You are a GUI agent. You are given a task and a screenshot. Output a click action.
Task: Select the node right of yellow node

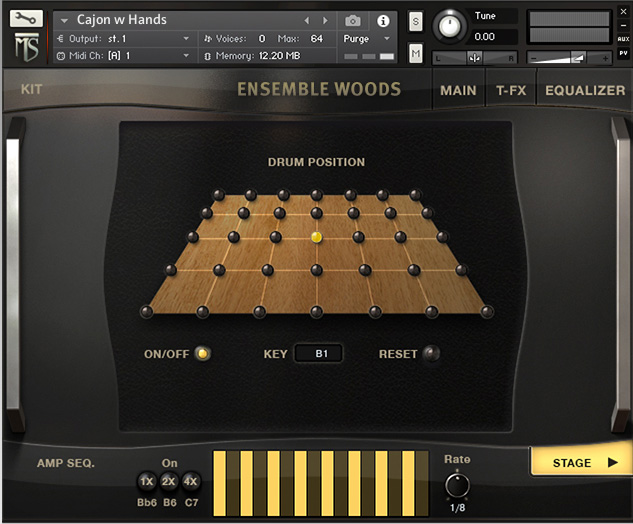(x=358, y=237)
